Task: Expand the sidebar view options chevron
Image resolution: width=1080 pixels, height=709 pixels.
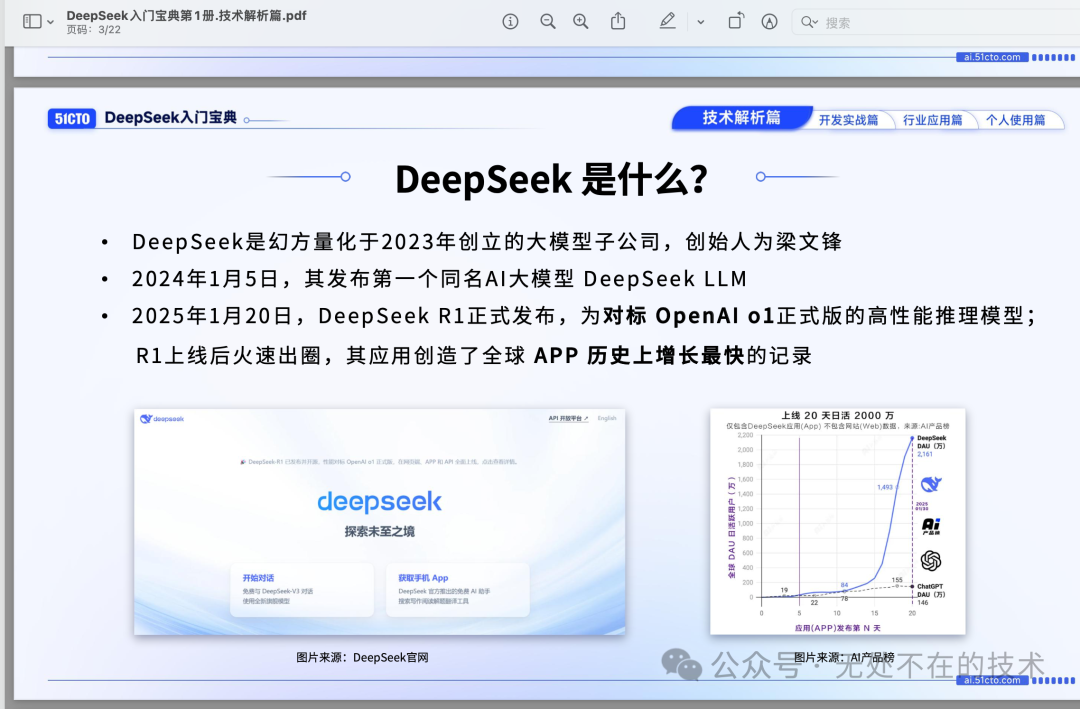Action: point(50,22)
